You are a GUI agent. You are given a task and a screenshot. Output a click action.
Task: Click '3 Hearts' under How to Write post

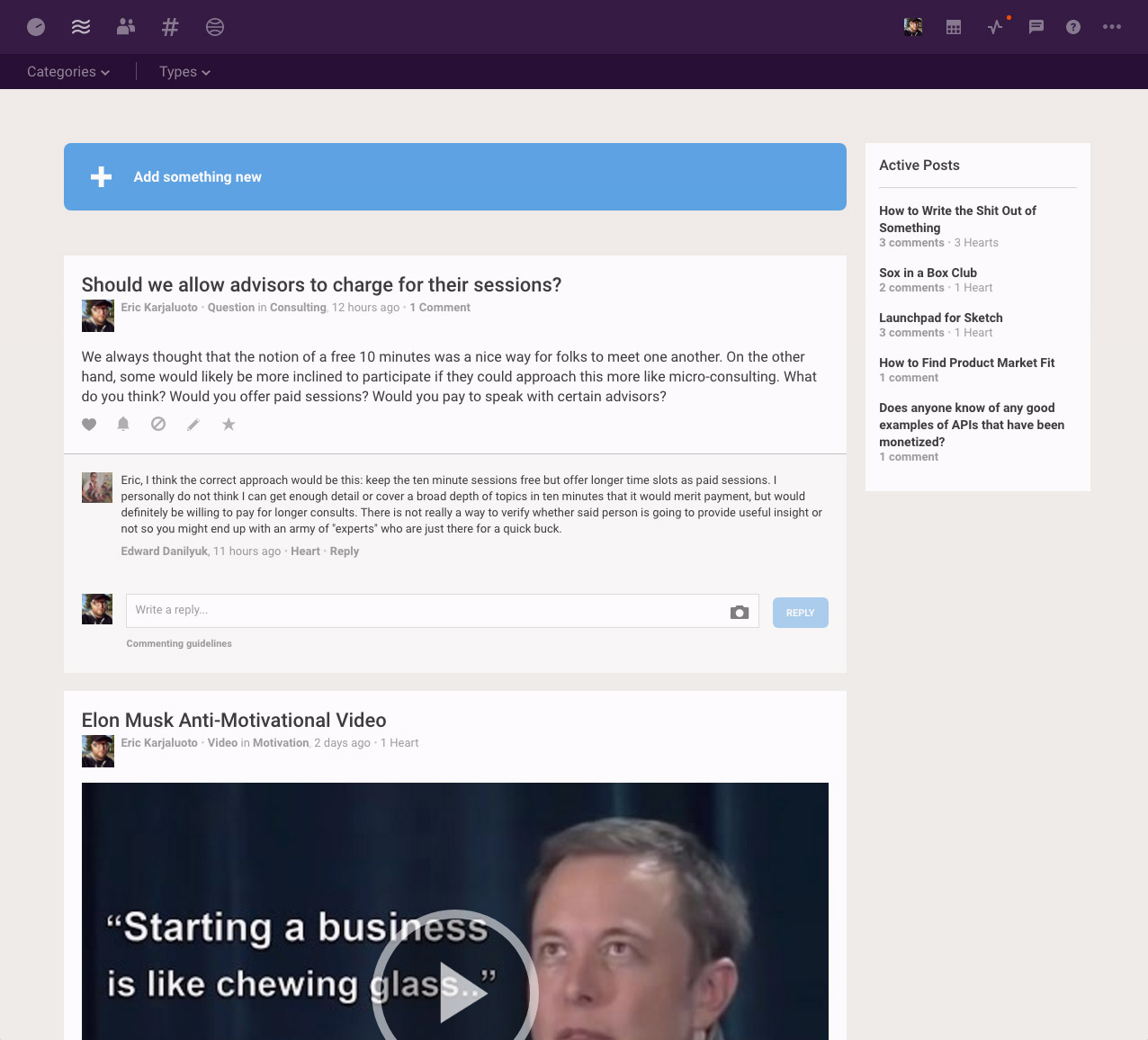(976, 243)
